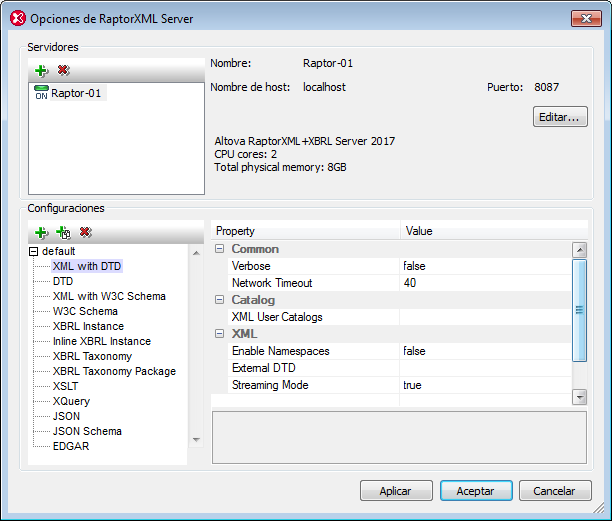Click the Cancelar button
This screenshot has height=521, width=612.
click(553, 491)
